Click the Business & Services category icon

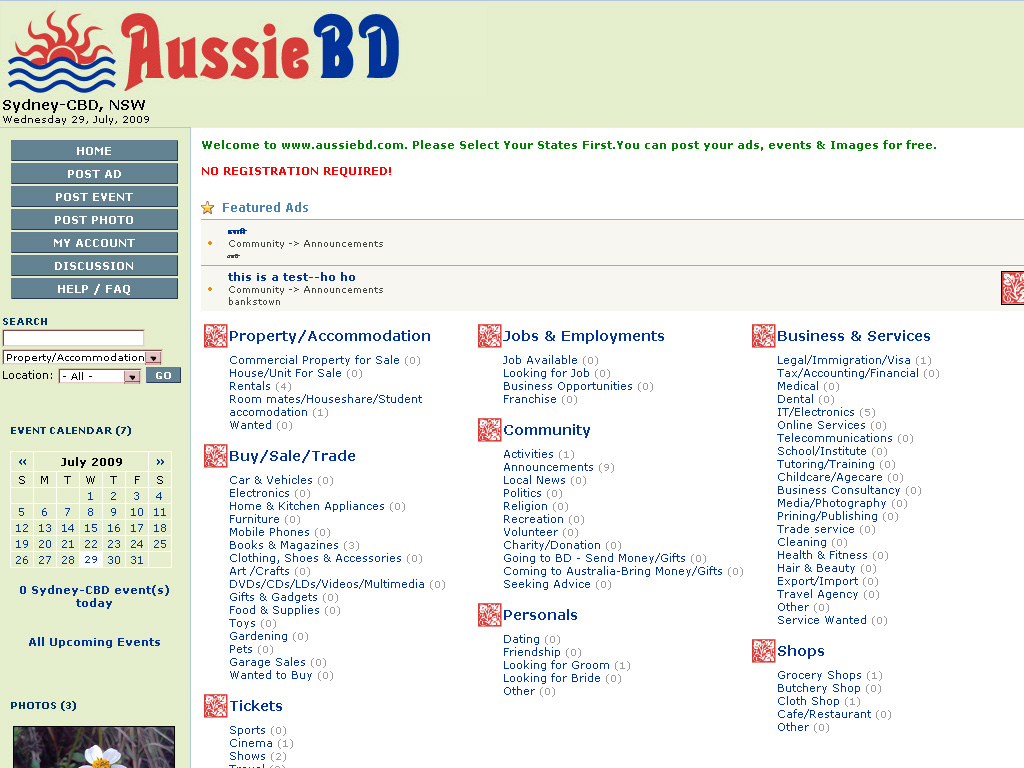(763, 336)
